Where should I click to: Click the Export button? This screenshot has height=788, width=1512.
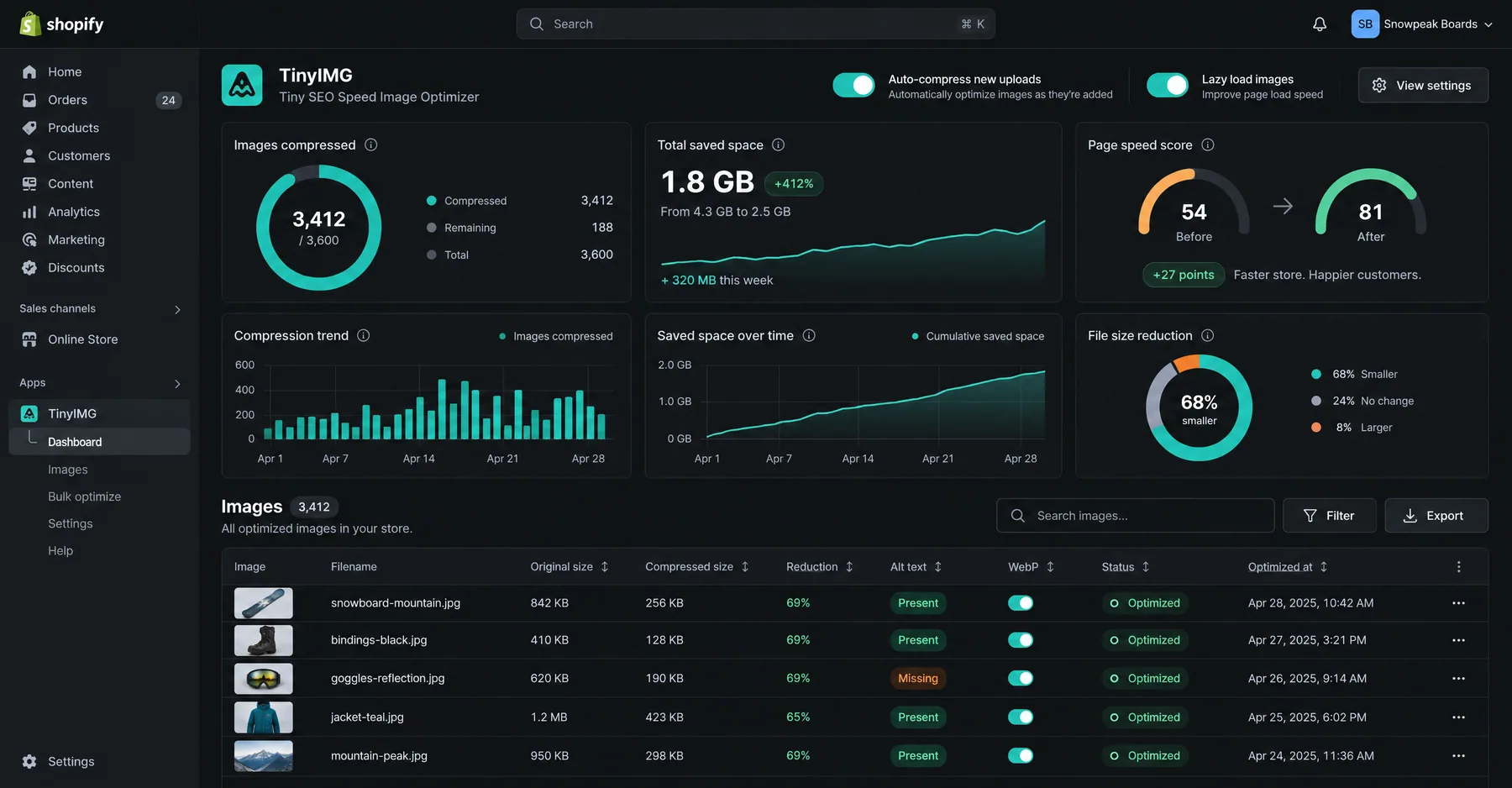[x=1436, y=516]
